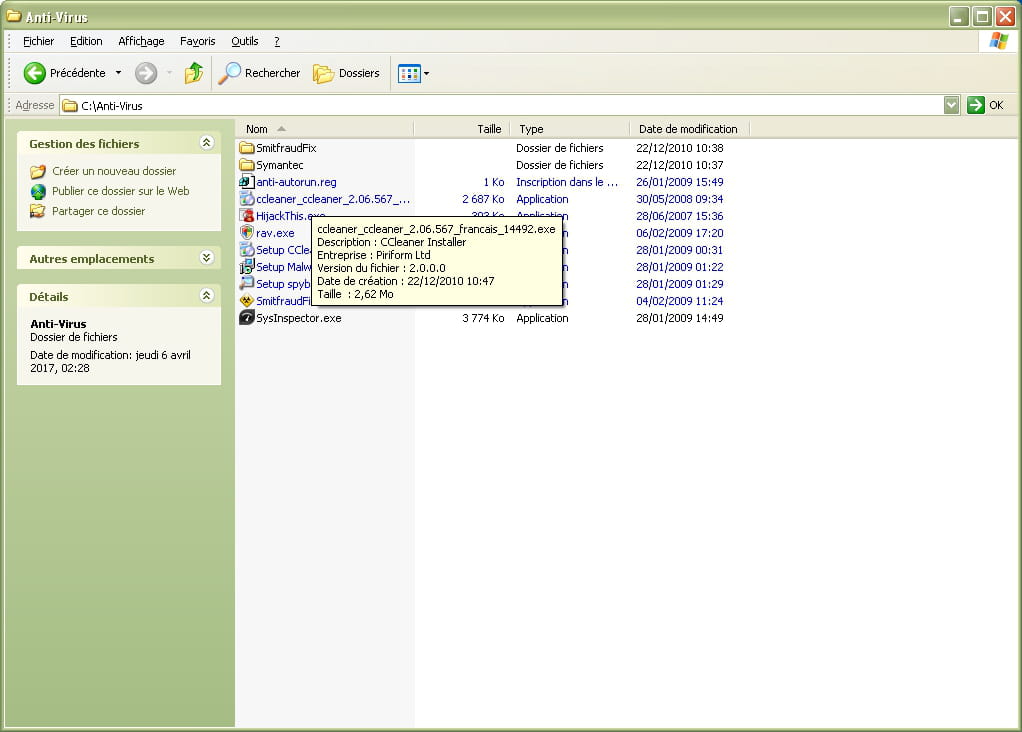Open the Affichage menu
The width and height of the screenshot is (1022, 732).
point(141,41)
